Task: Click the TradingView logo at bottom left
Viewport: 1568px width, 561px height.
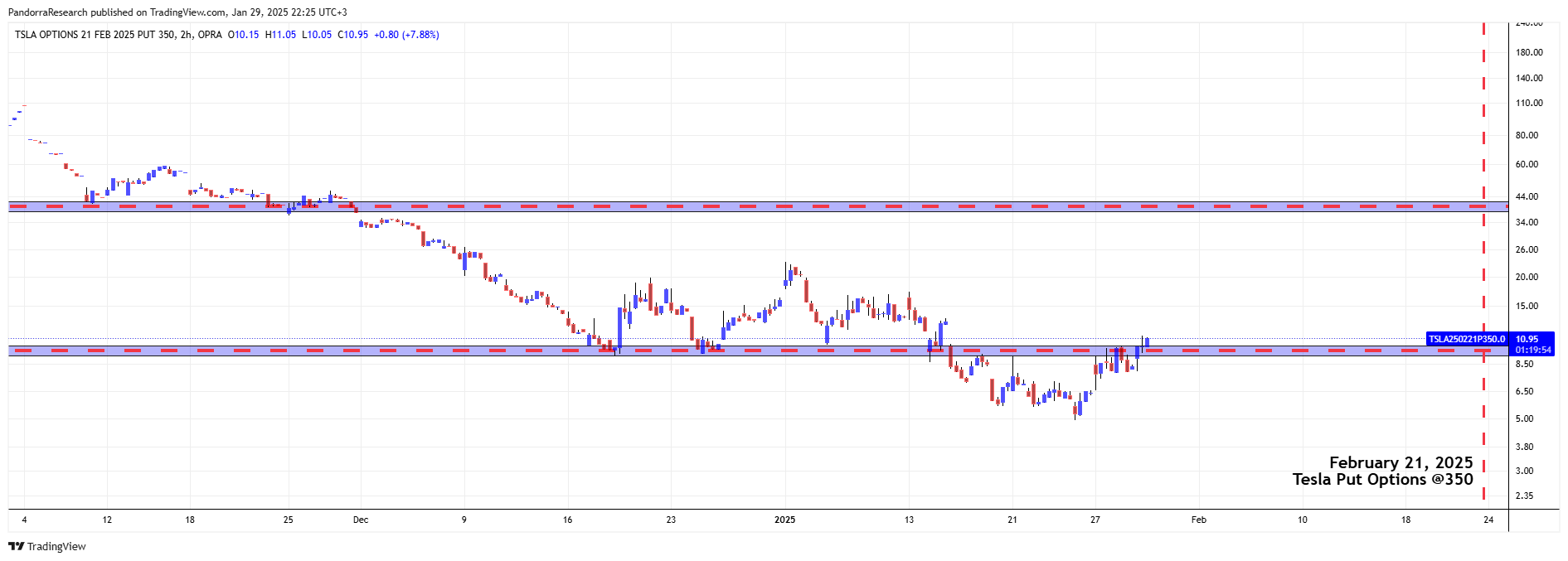Action: (x=47, y=546)
